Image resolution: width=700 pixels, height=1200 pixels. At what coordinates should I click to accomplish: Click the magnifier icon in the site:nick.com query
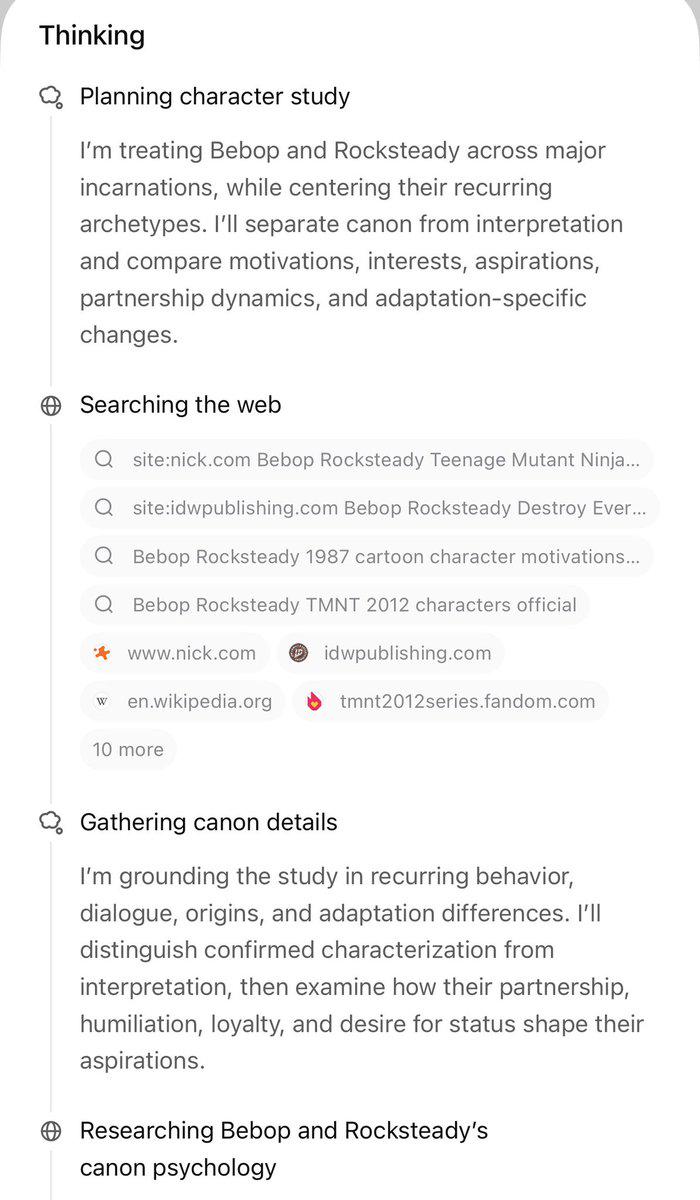(x=104, y=460)
